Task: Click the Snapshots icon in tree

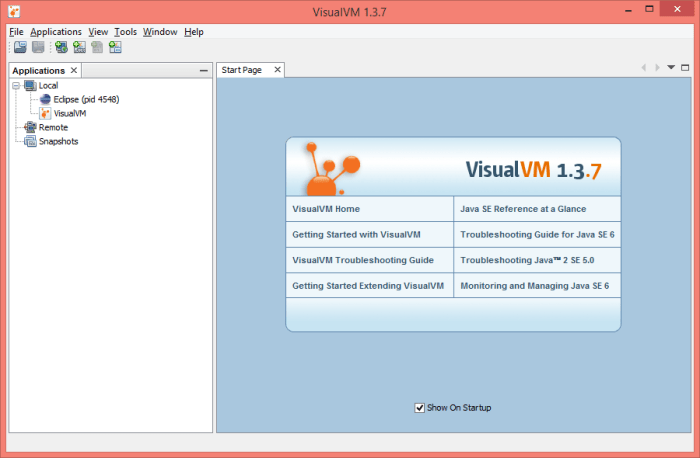Action: pyautogui.click(x=30, y=141)
